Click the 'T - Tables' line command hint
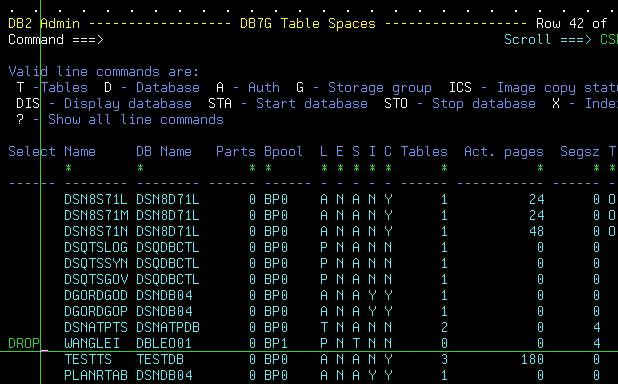 52,88
